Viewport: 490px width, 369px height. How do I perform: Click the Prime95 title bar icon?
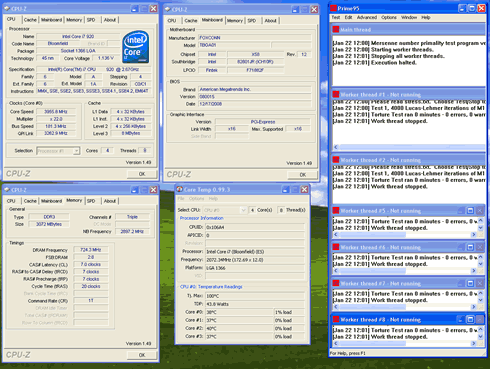point(333,8)
